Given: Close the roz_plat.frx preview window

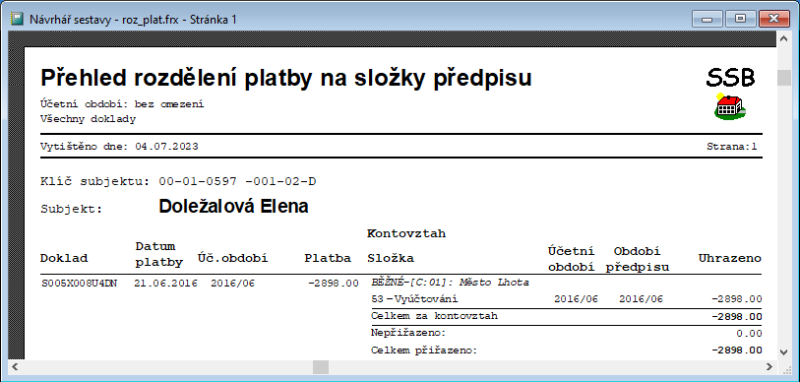Looking at the screenshot, I should coord(773,19).
